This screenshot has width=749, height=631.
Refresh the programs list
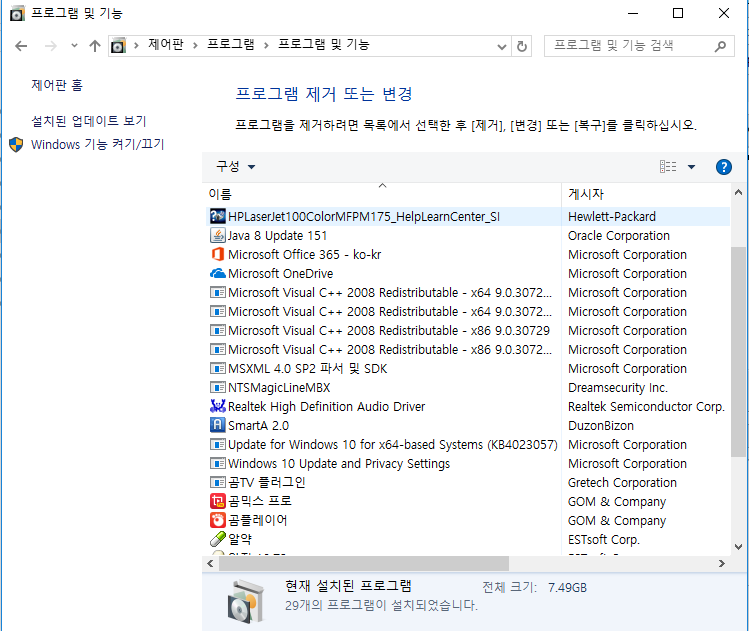[522, 46]
